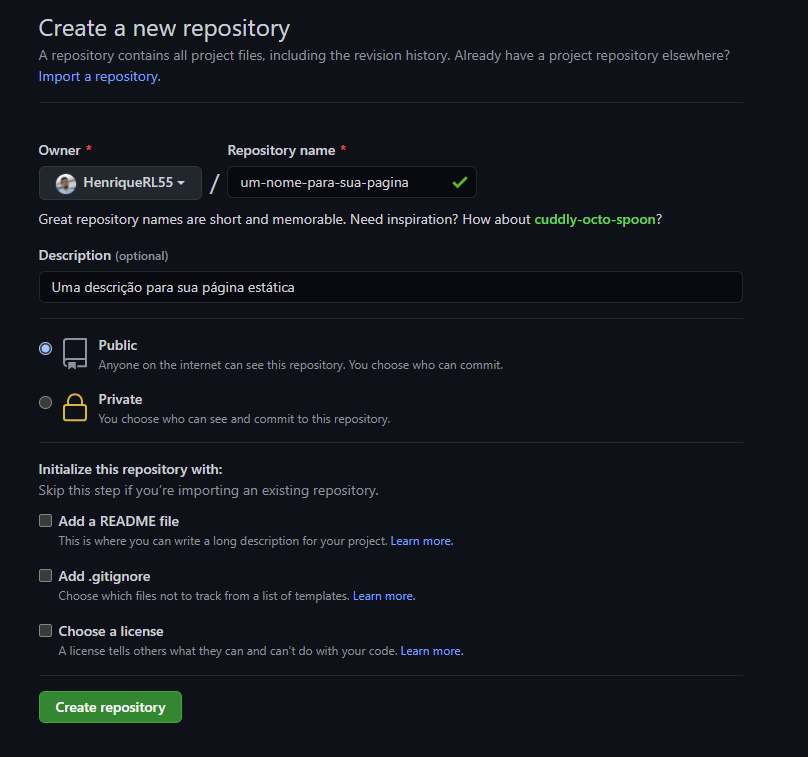This screenshot has height=757, width=808.
Task: Click the owner dropdown caret arrow
Action: tap(181, 183)
